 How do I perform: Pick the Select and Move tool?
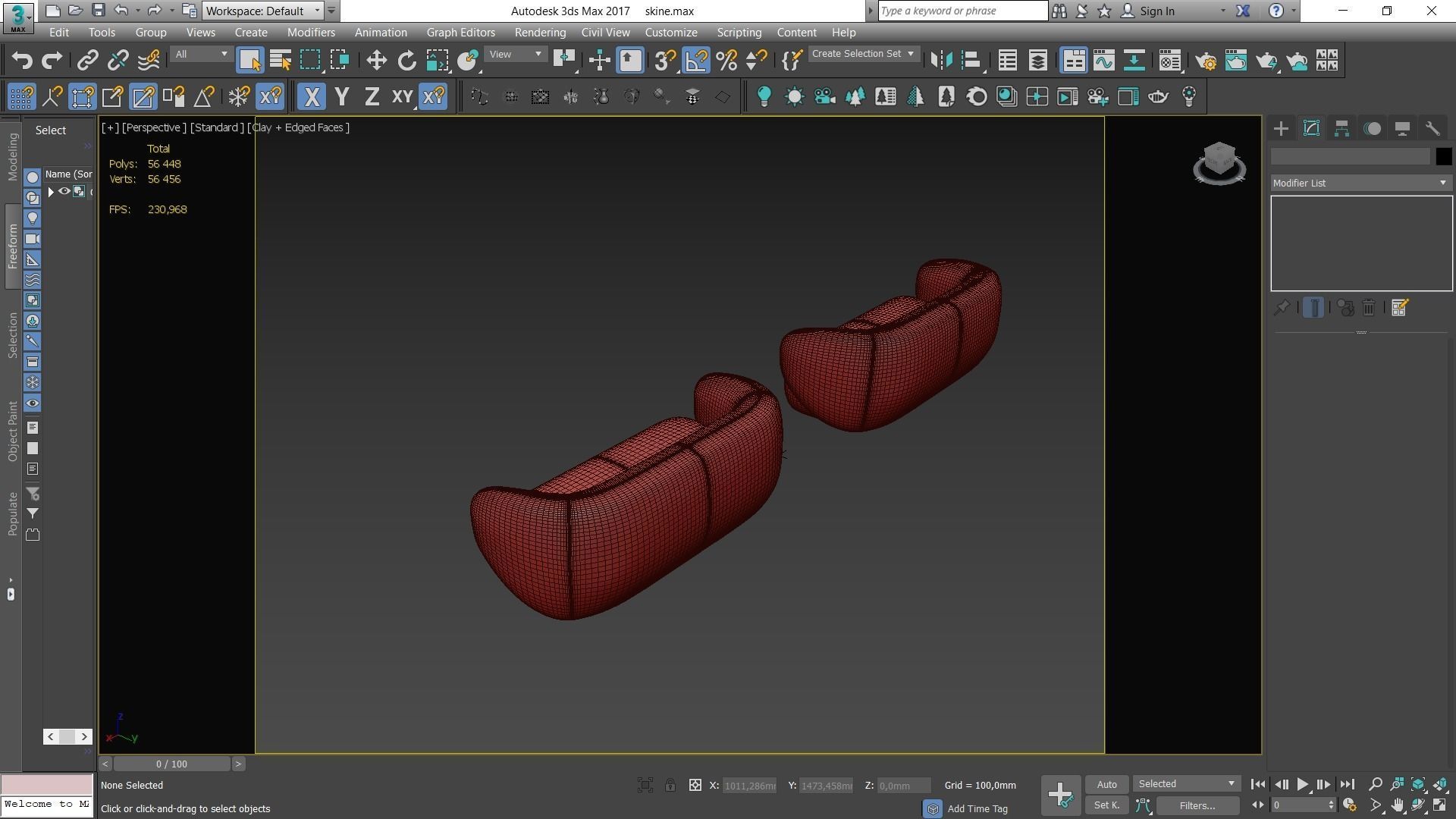(x=376, y=61)
